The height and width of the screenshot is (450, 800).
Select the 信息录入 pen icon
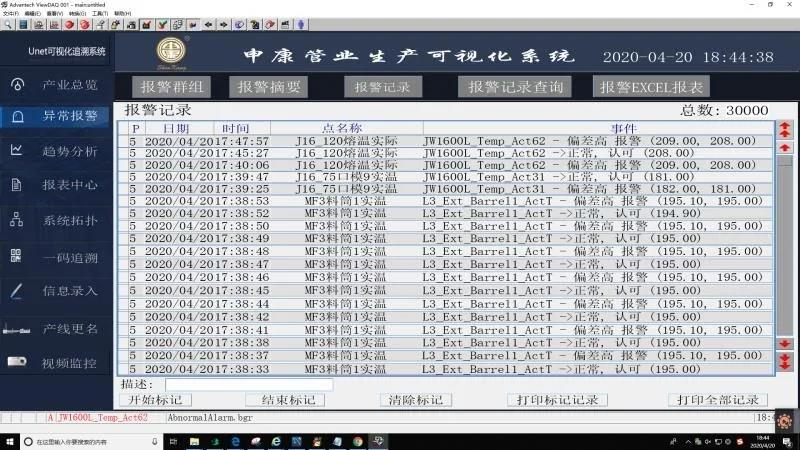[17, 292]
